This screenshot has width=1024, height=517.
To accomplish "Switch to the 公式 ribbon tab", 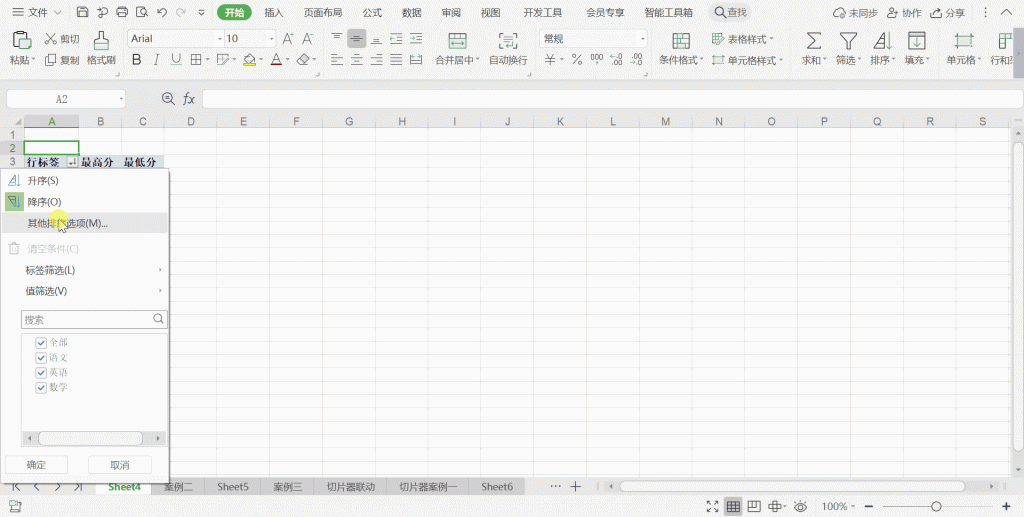I will pos(372,12).
